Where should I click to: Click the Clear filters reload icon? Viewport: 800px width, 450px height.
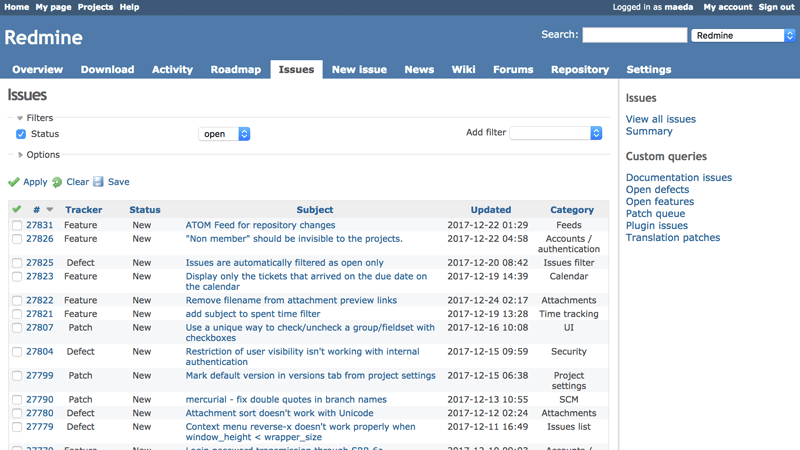point(57,182)
